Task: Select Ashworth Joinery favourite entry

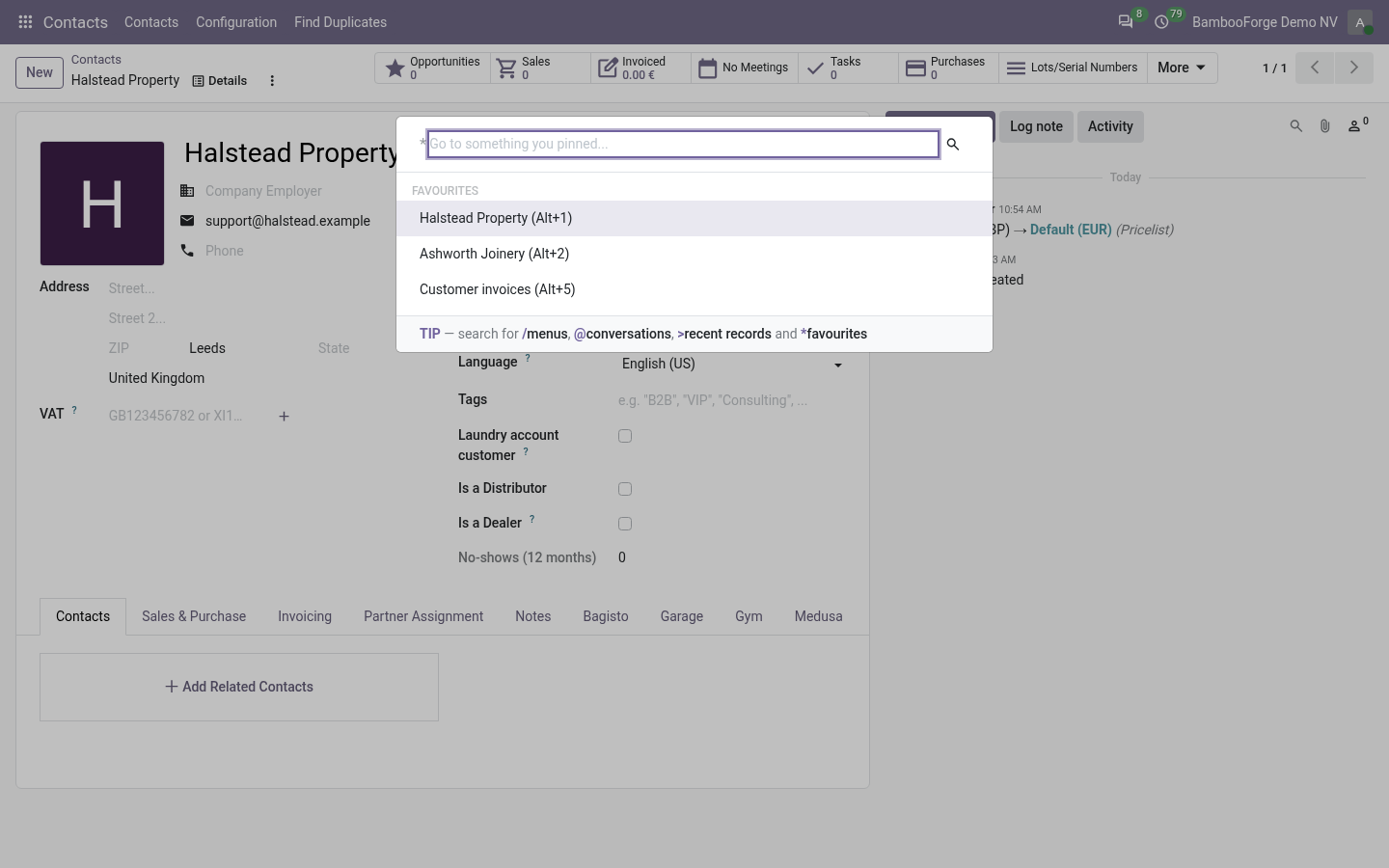Action: tap(694, 254)
